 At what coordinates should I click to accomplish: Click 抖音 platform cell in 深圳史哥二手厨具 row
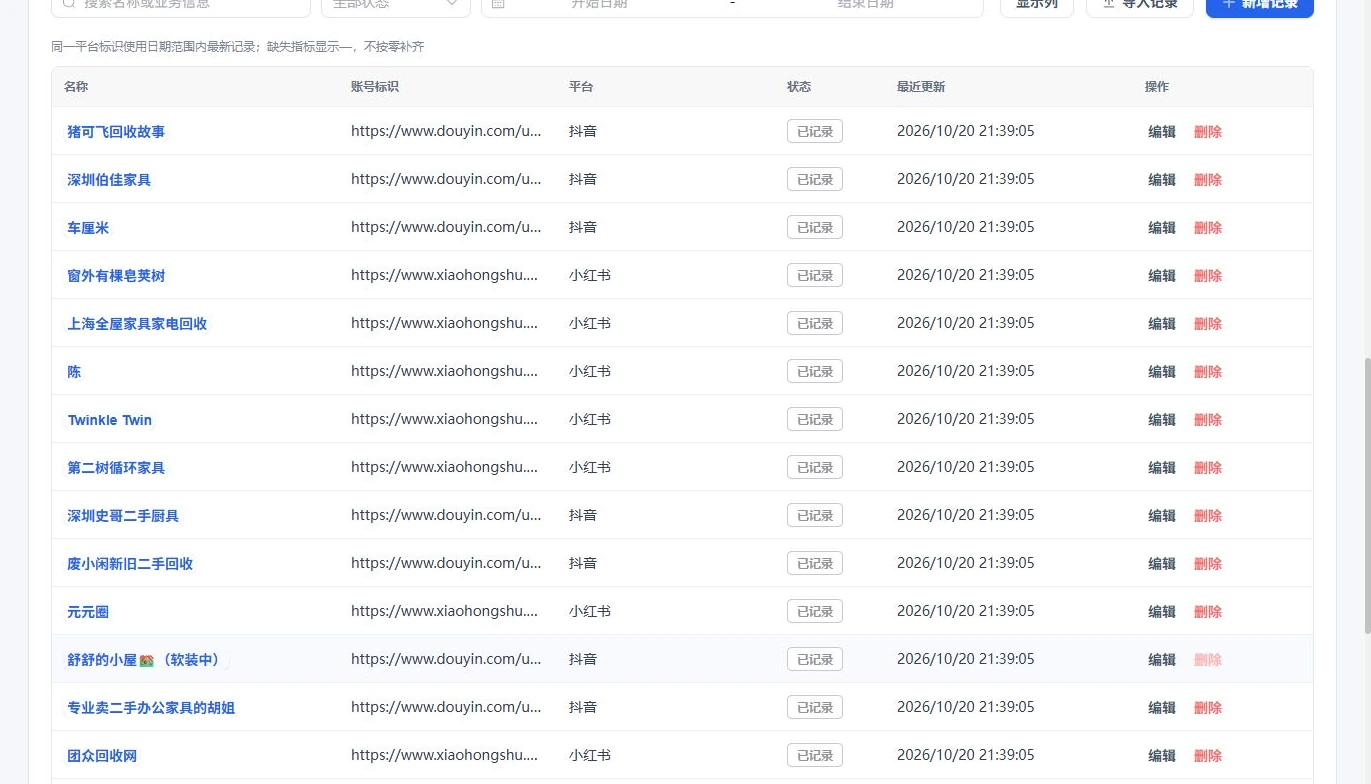pyautogui.click(x=583, y=515)
